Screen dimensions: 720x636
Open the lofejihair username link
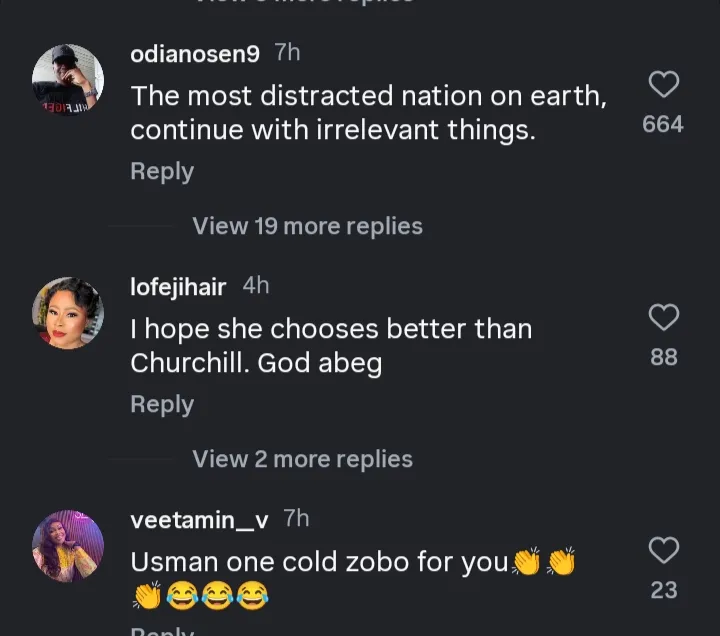[178, 288]
